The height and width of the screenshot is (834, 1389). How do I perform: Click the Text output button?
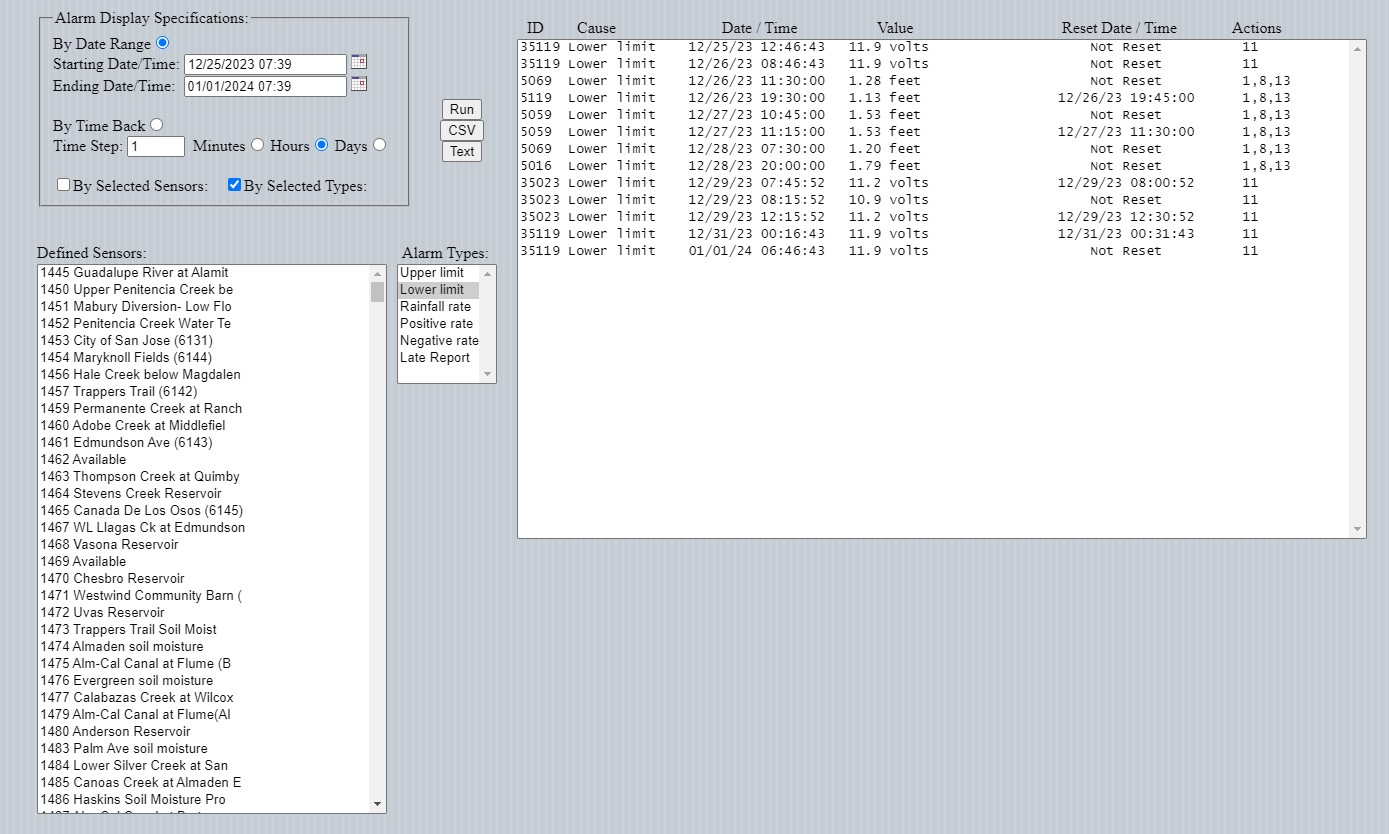coord(461,151)
